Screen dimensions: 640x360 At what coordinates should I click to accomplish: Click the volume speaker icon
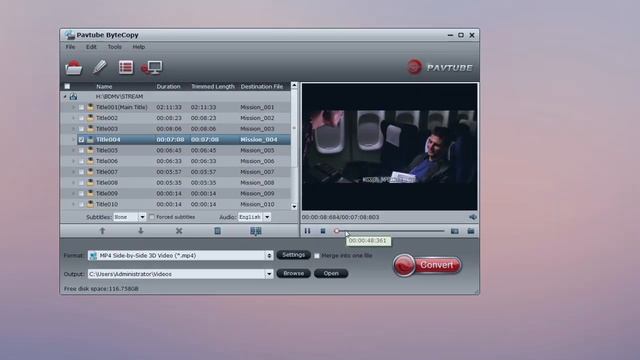coord(472,217)
